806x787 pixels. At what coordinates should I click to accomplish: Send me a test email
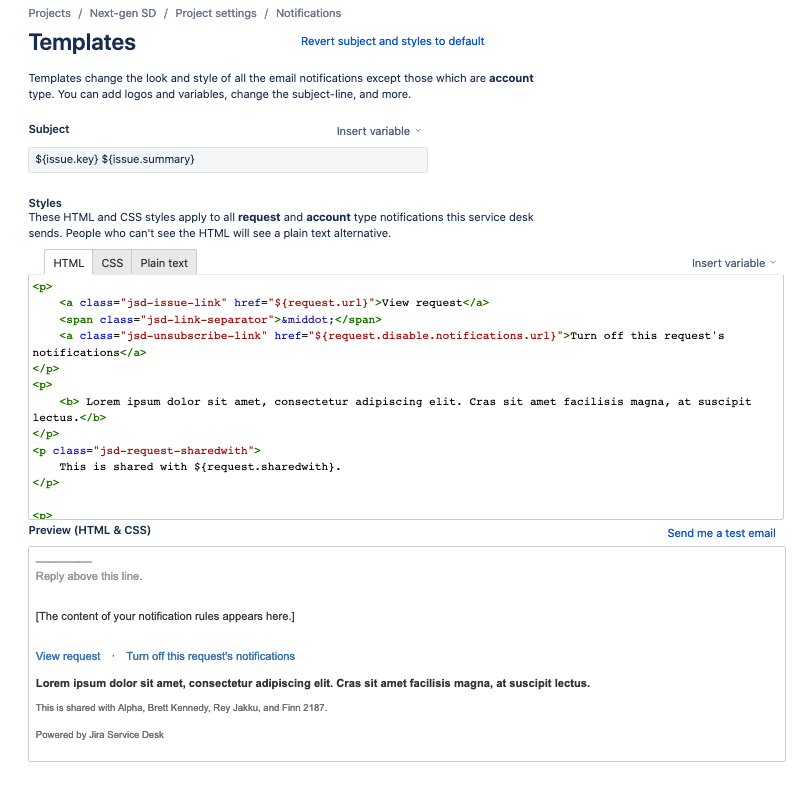(721, 533)
